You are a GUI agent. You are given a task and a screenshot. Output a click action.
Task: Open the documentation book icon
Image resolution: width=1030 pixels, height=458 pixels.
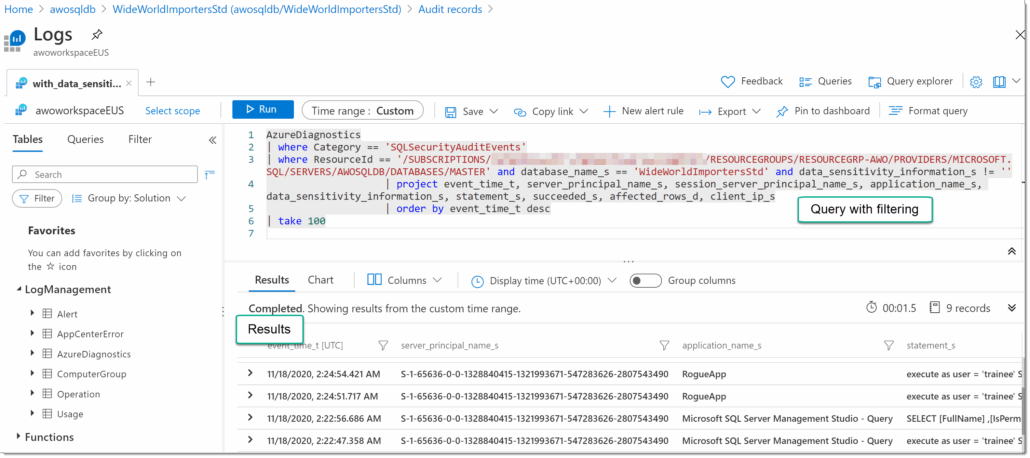click(x=999, y=81)
